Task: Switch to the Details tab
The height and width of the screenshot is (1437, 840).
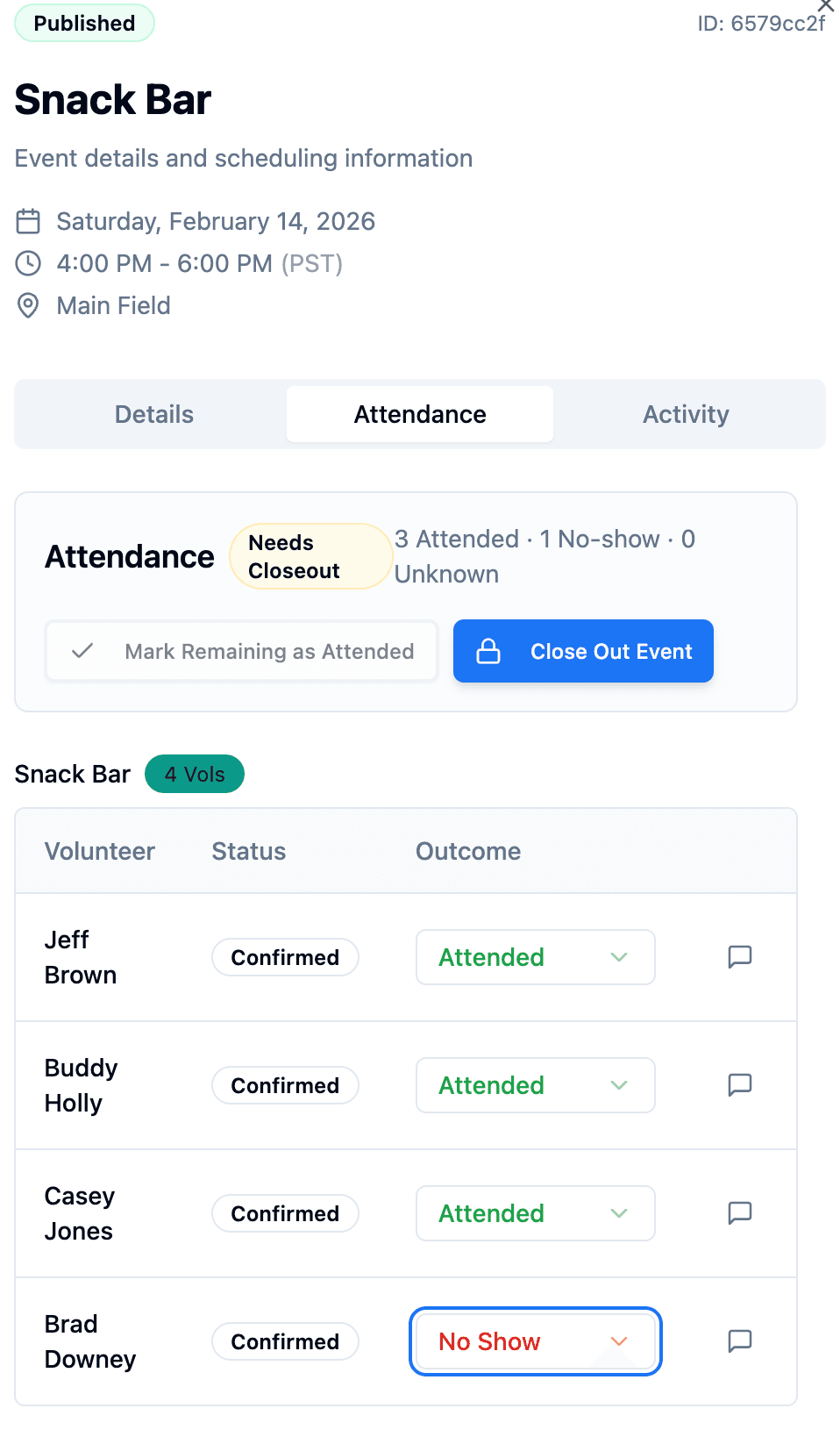Action: click(x=153, y=413)
